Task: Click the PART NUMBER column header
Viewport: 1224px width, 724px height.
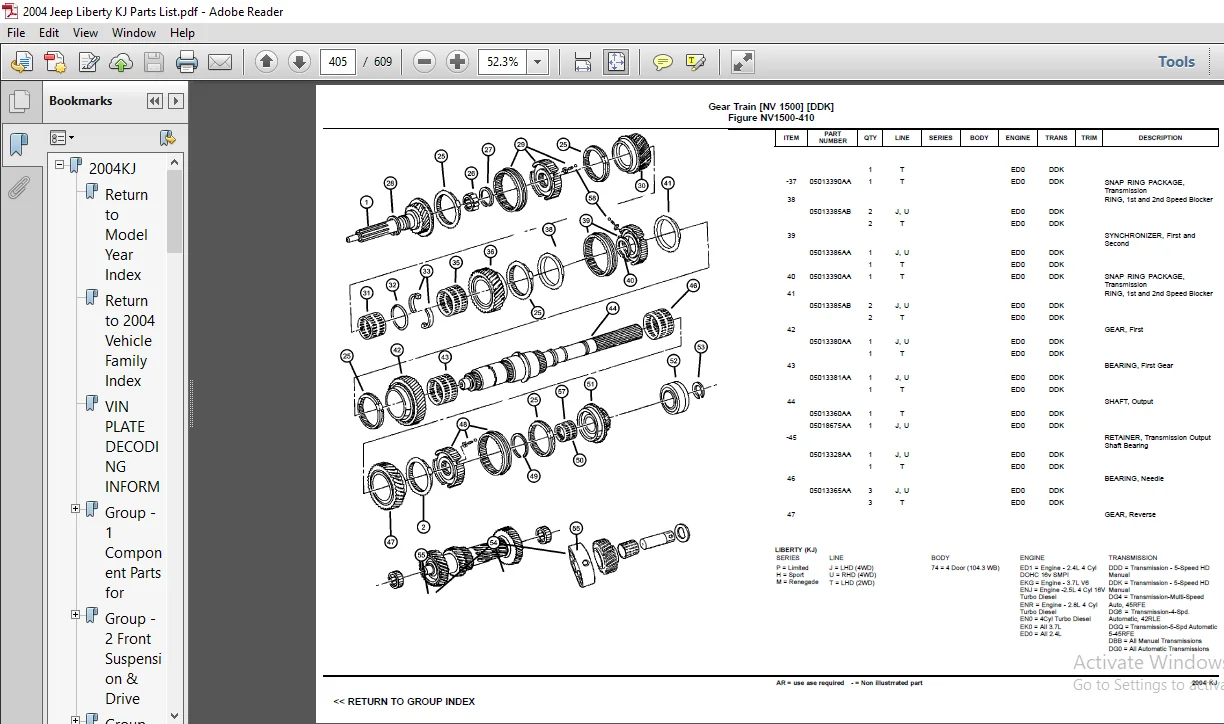Action: point(833,138)
